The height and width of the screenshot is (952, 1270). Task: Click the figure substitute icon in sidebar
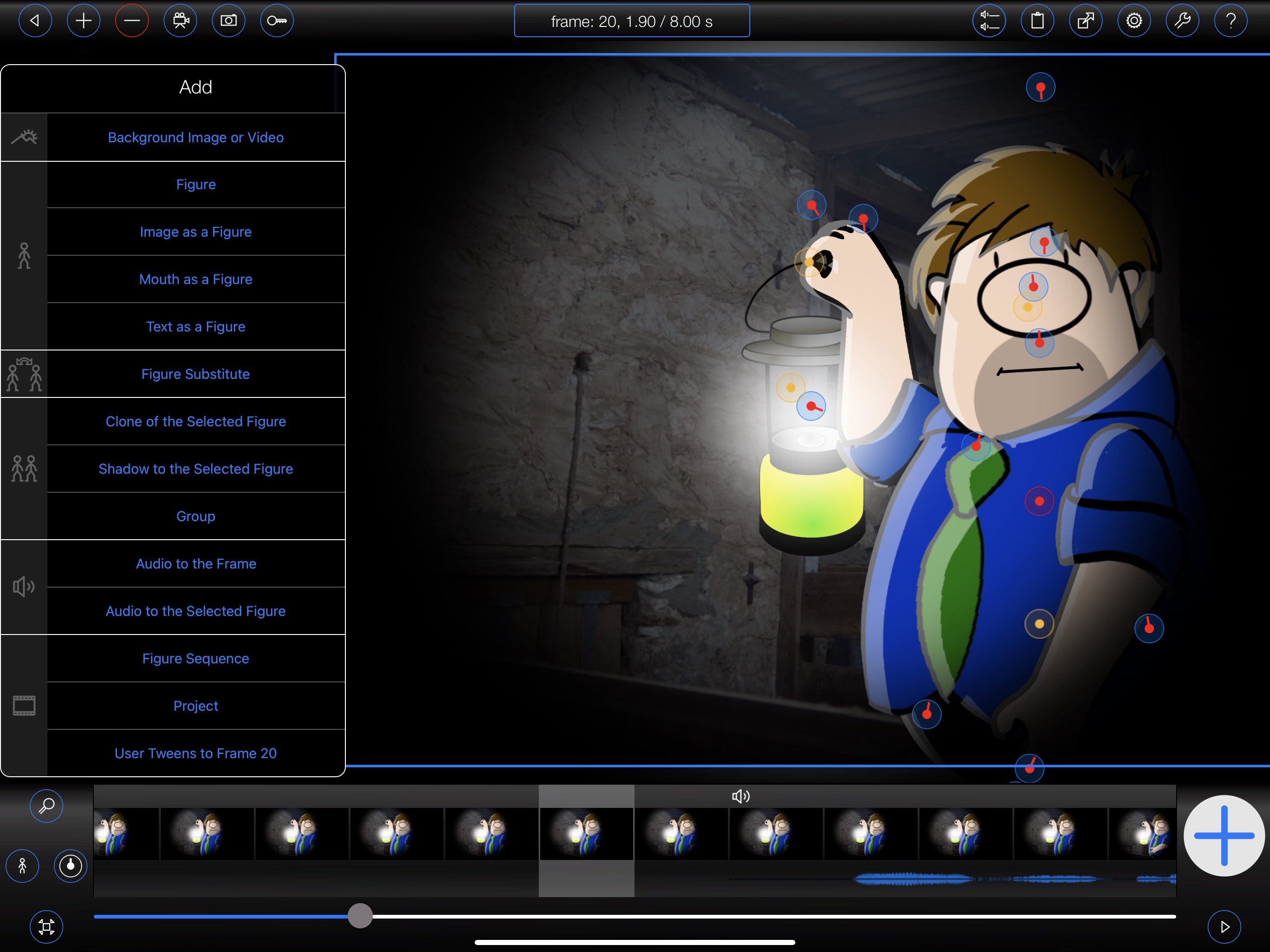click(x=24, y=374)
